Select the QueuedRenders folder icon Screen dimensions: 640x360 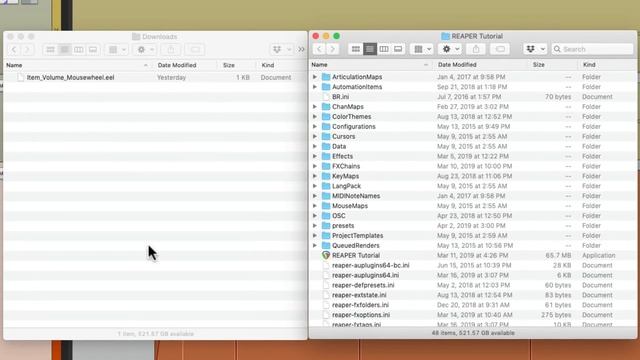[x=326, y=245]
